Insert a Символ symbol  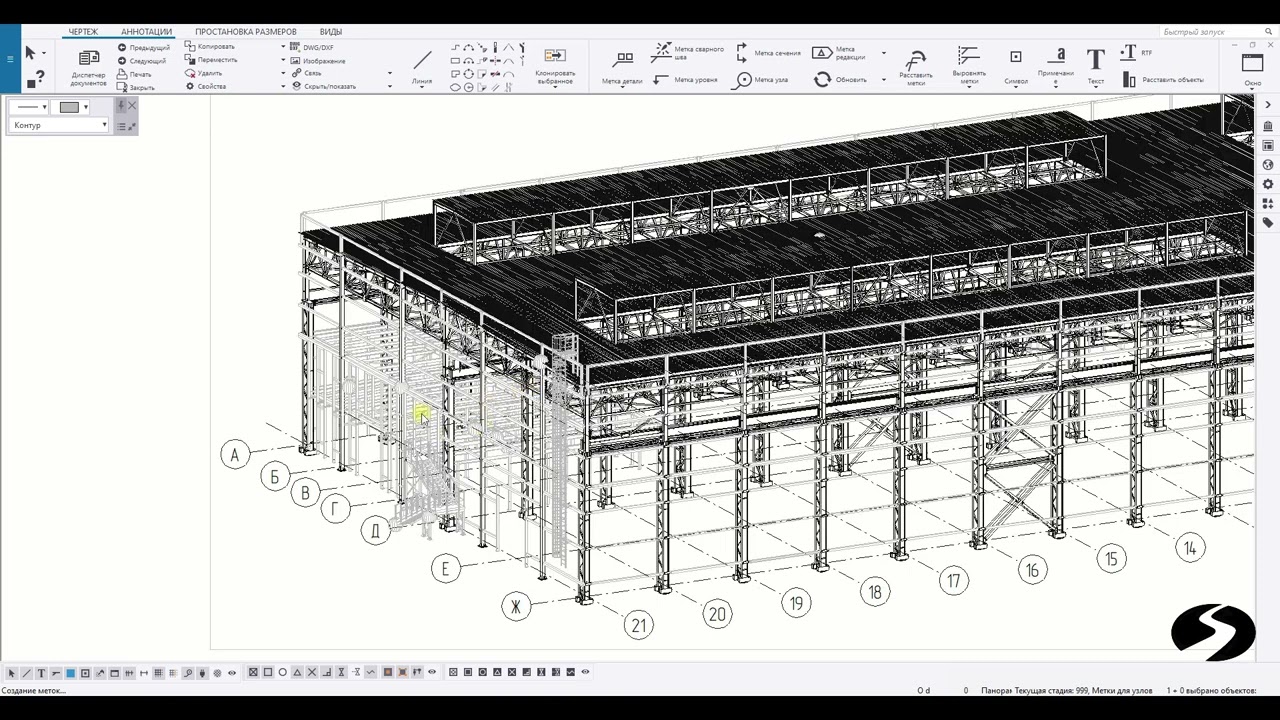[1016, 66]
